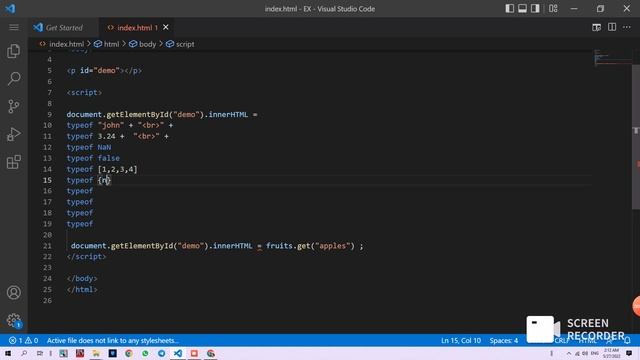Click the '<p id="demo"></p>' code on line 5
Viewport: 640px width, 360px height.
[x=104, y=71]
